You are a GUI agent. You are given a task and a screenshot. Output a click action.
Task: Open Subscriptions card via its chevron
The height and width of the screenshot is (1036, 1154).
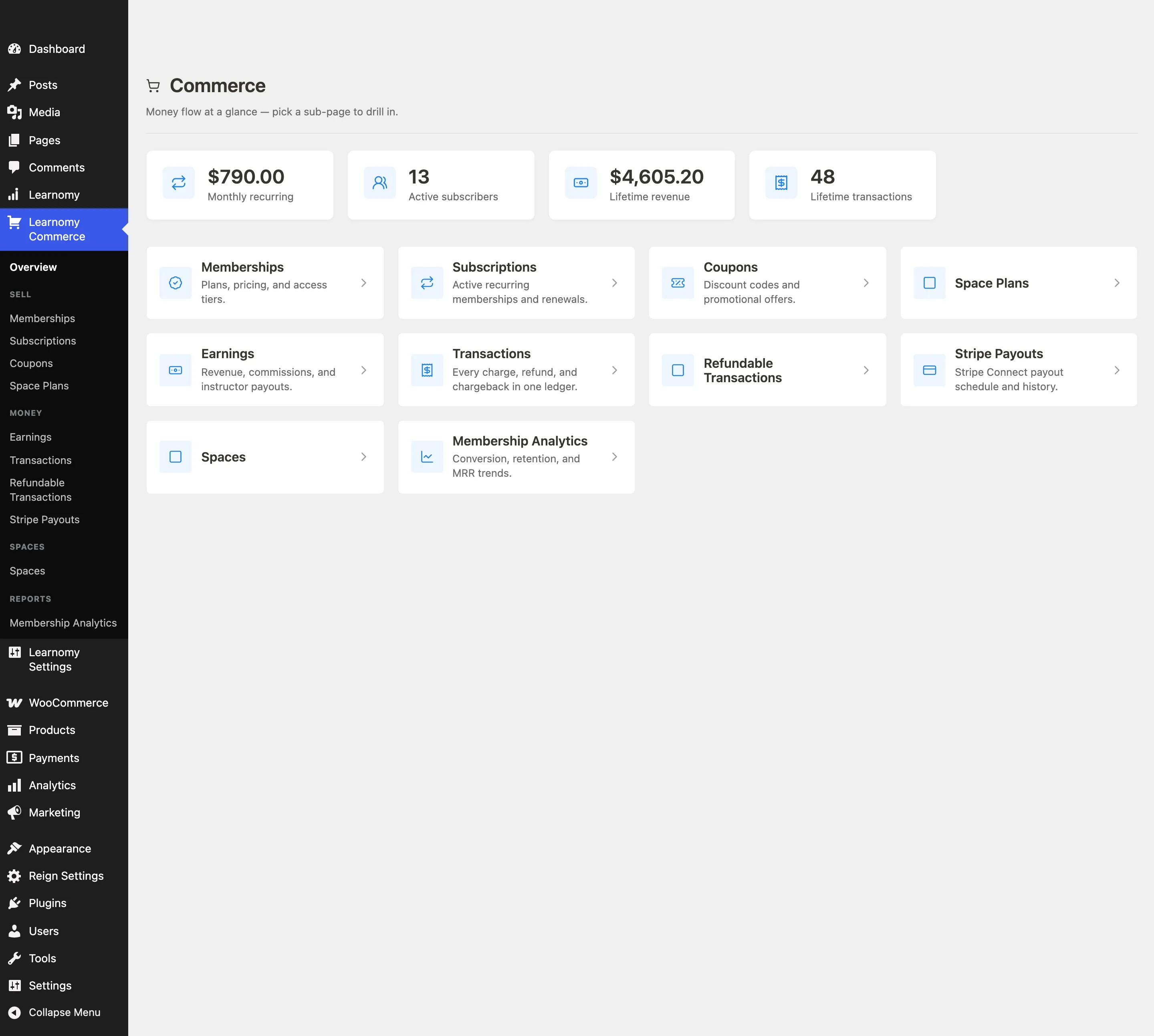(614, 283)
